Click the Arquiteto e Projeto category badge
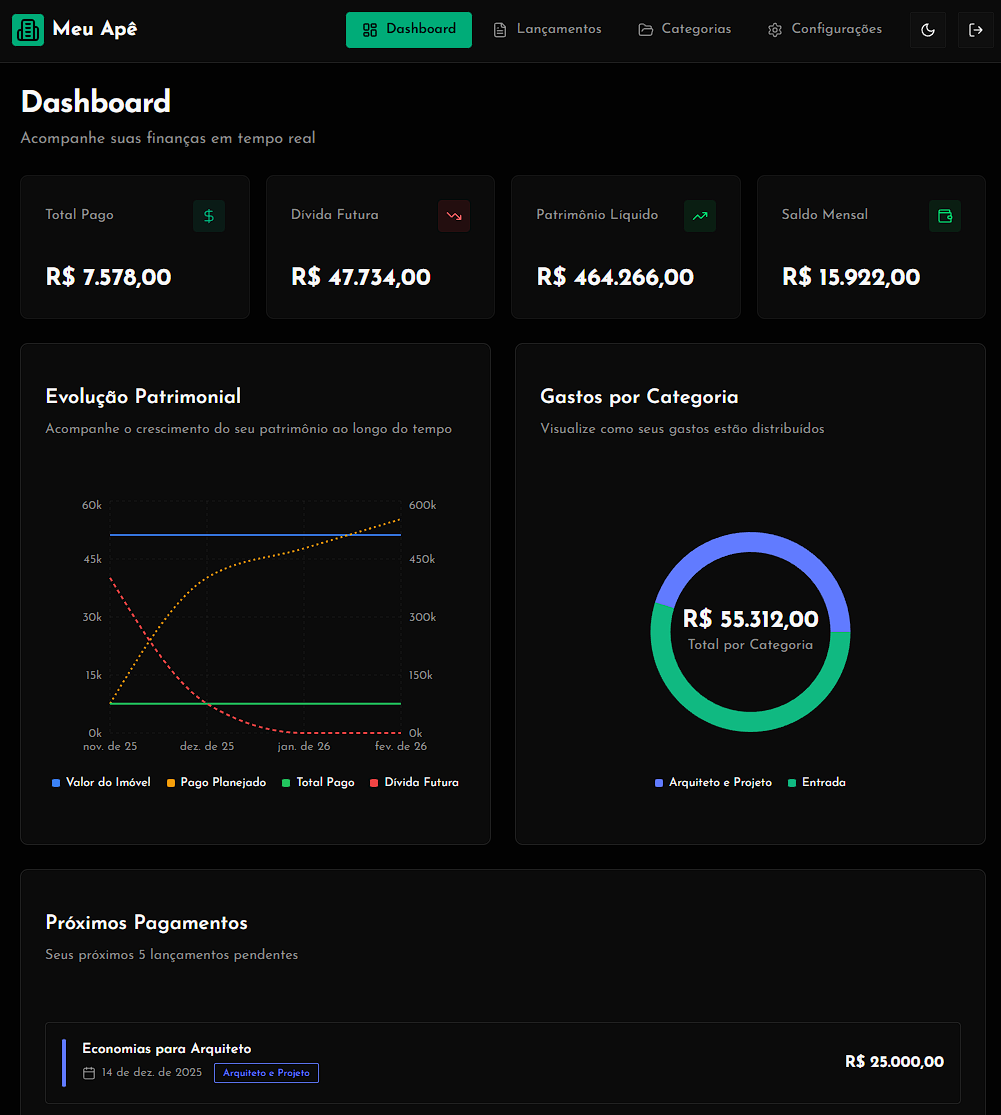The width and height of the screenshot is (1001, 1115). 266,1072
